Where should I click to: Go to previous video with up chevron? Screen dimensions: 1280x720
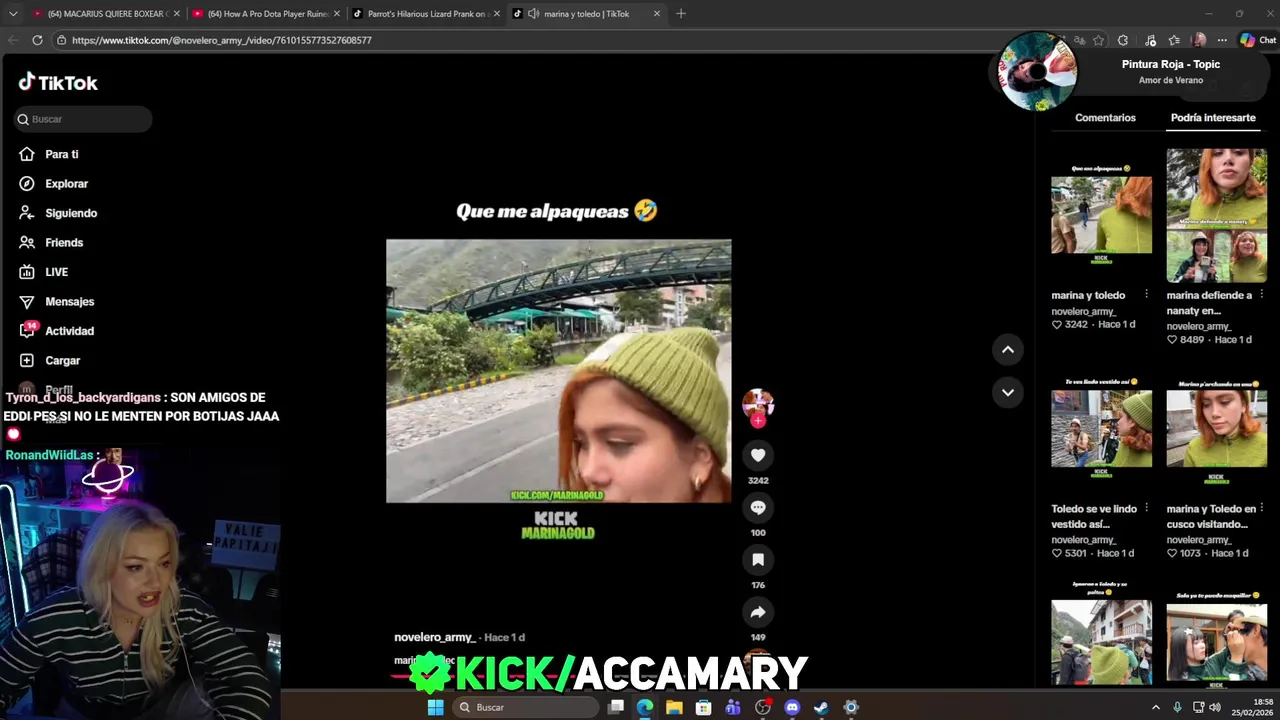pyautogui.click(x=1008, y=349)
